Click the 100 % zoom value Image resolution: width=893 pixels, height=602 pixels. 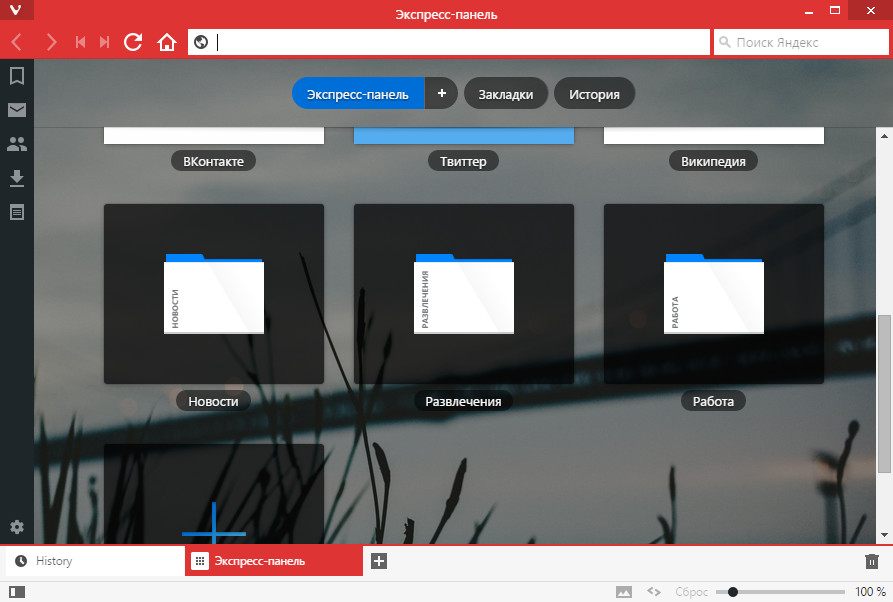[870, 592]
